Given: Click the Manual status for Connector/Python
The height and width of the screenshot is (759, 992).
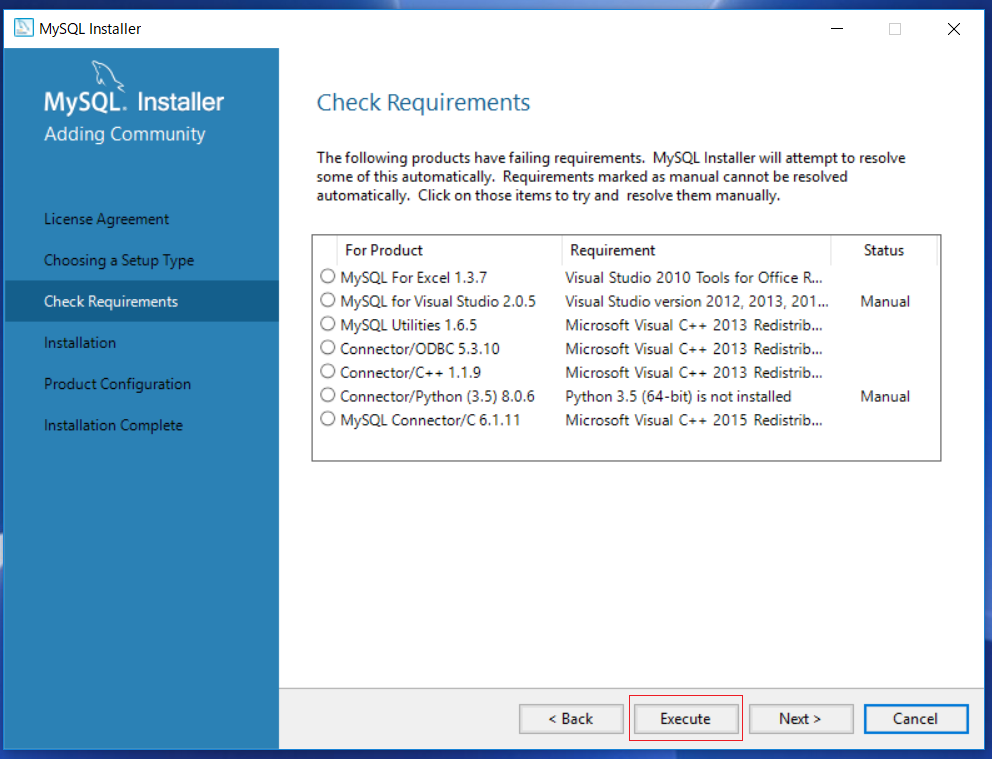Looking at the screenshot, I should point(884,395).
